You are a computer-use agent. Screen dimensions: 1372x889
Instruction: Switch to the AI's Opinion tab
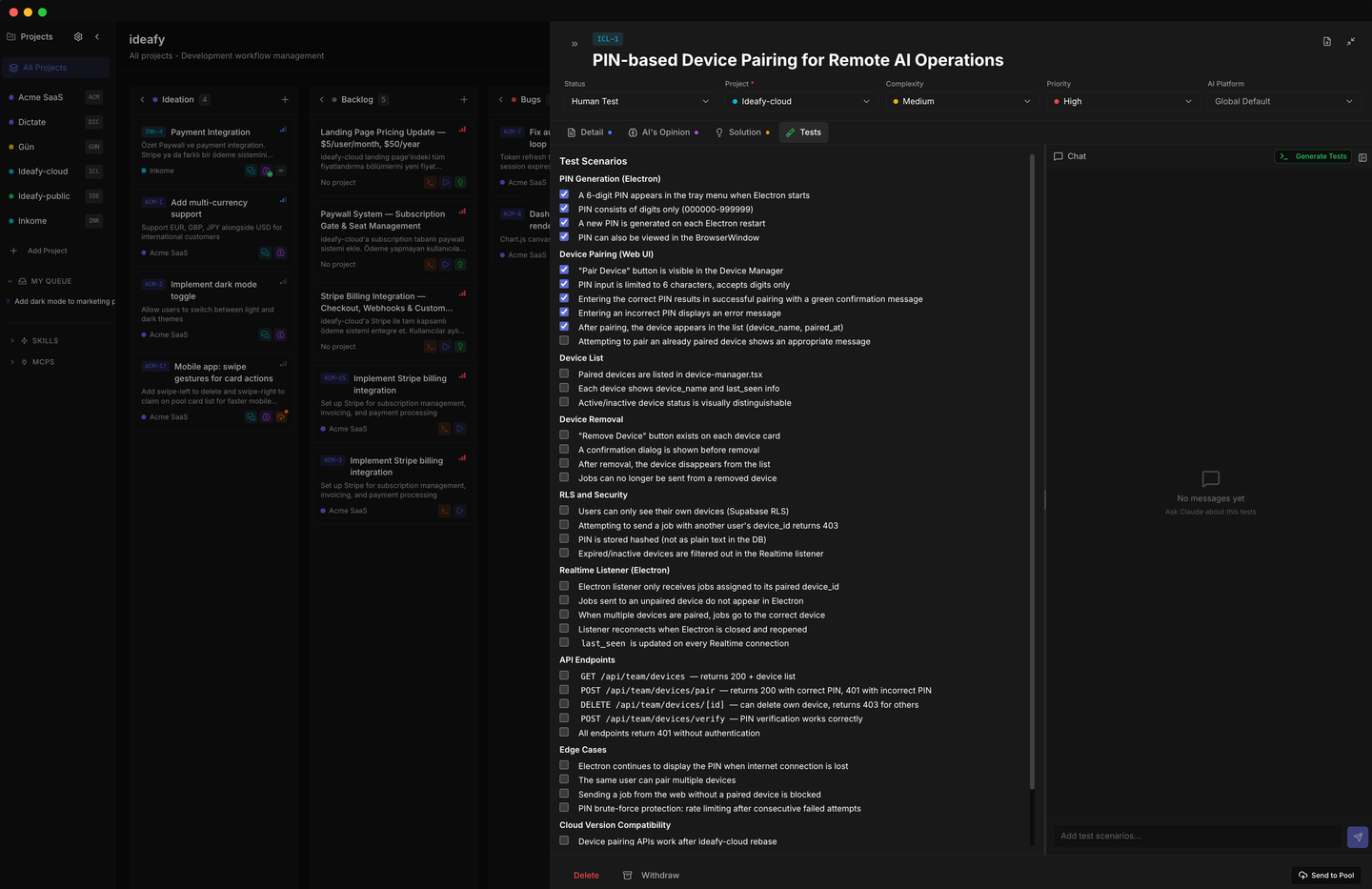point(663,132)
